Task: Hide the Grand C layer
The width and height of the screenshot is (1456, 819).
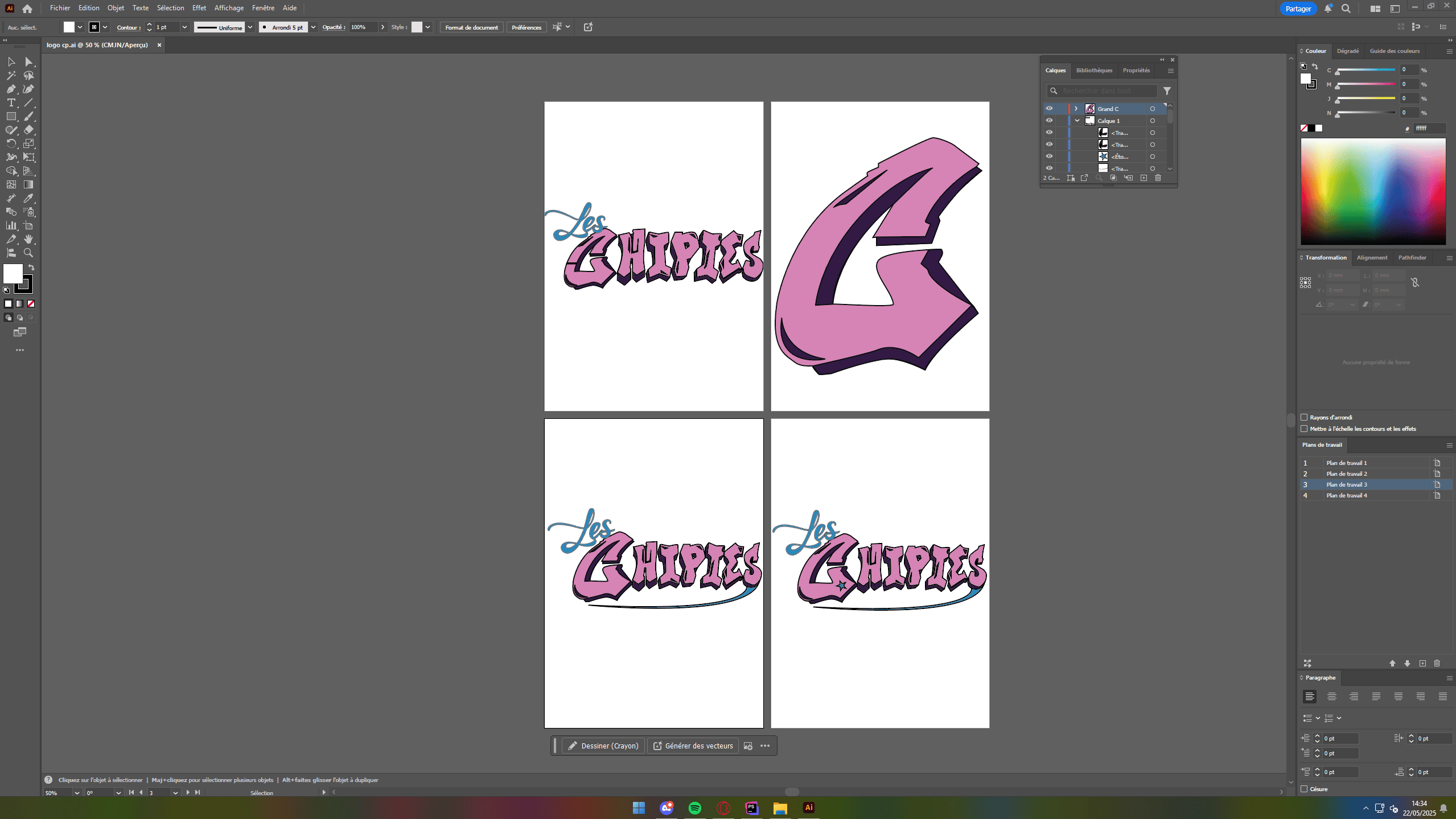Action: tap(1049, 109)
